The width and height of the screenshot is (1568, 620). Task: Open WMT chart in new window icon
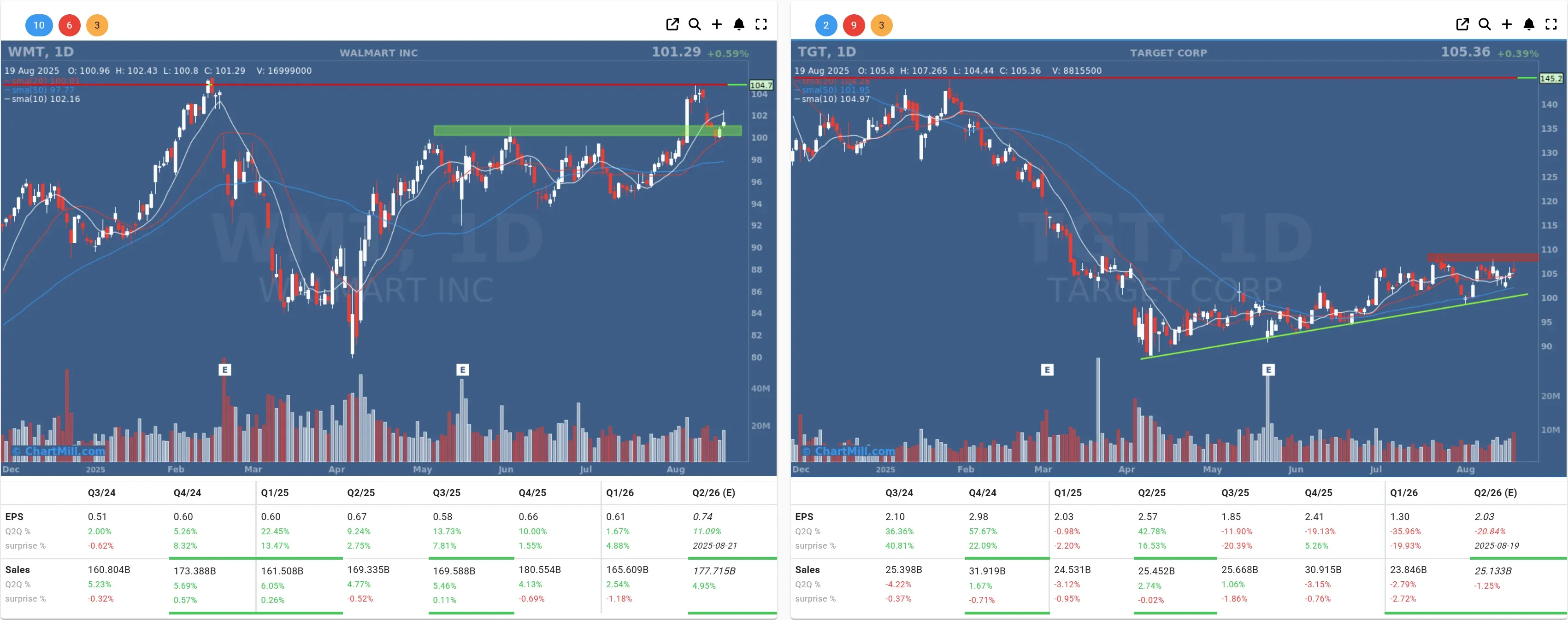pos(672,24)
